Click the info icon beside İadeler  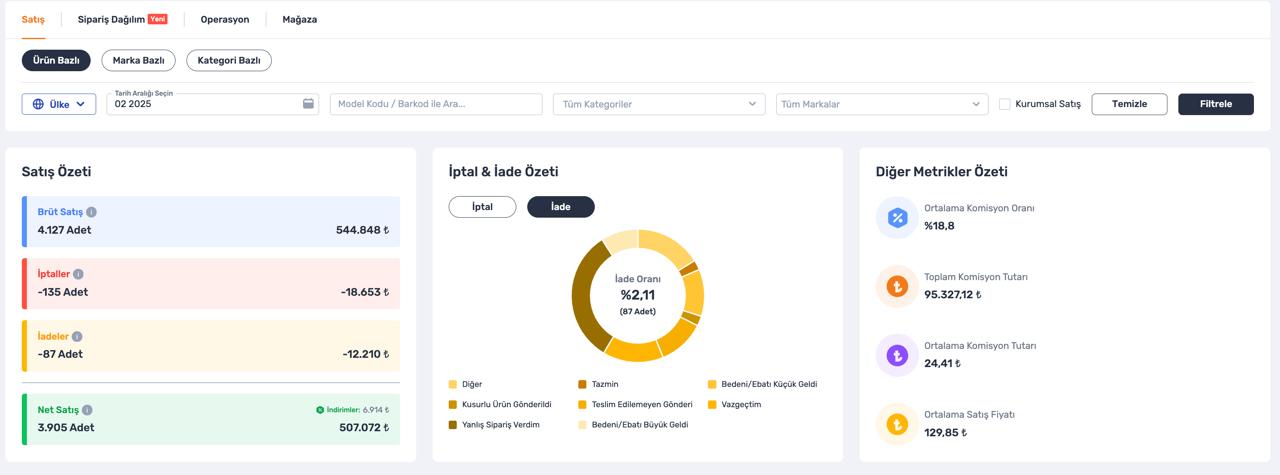click(x=77, y=337)
